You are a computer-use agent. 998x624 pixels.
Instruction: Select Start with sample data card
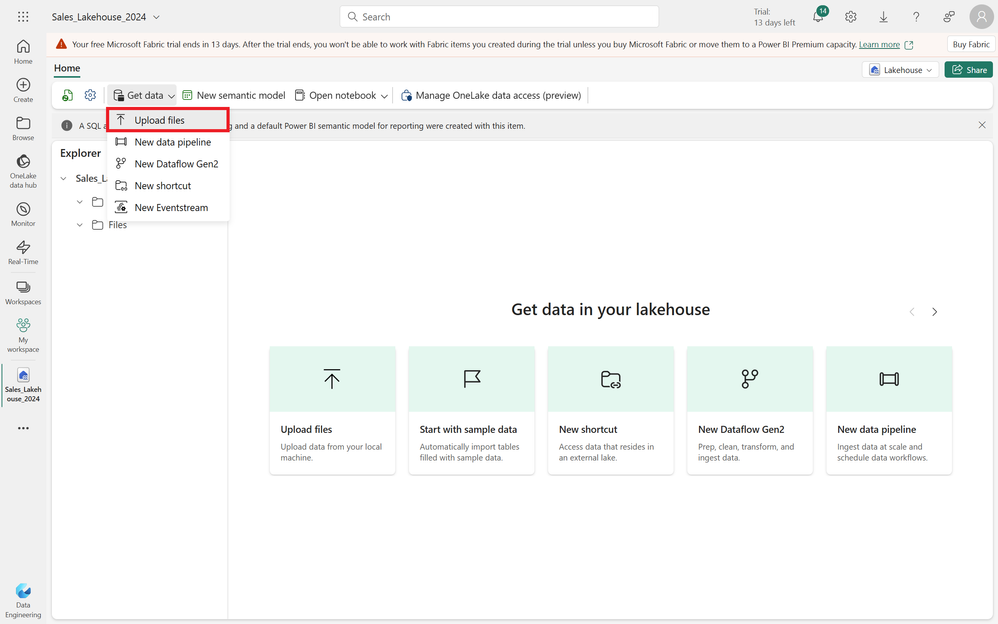point(472,411)
